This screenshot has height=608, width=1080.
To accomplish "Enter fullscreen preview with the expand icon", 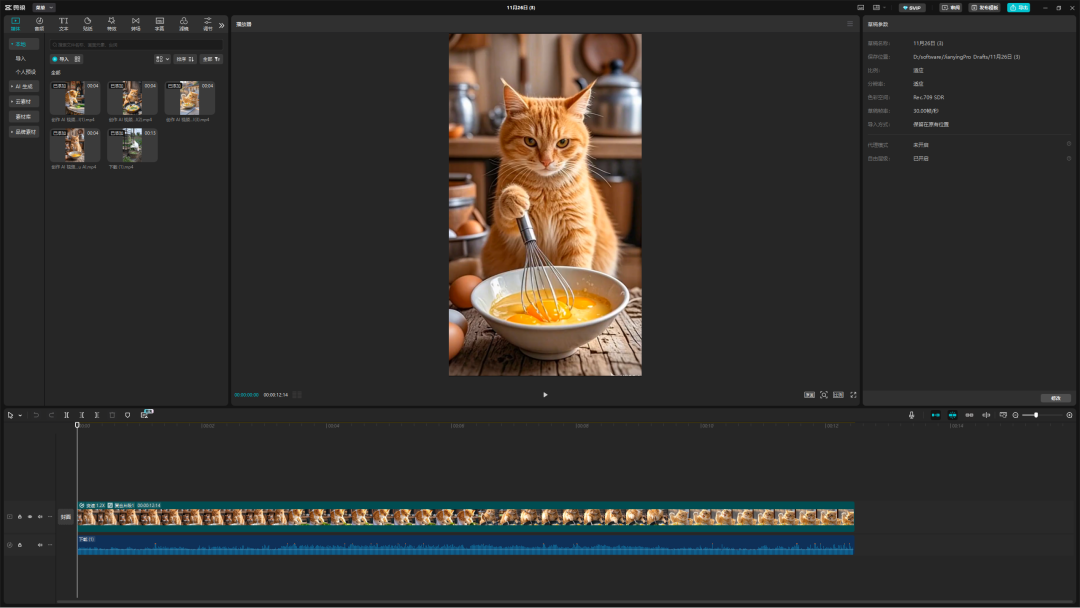I will point(853,395).
